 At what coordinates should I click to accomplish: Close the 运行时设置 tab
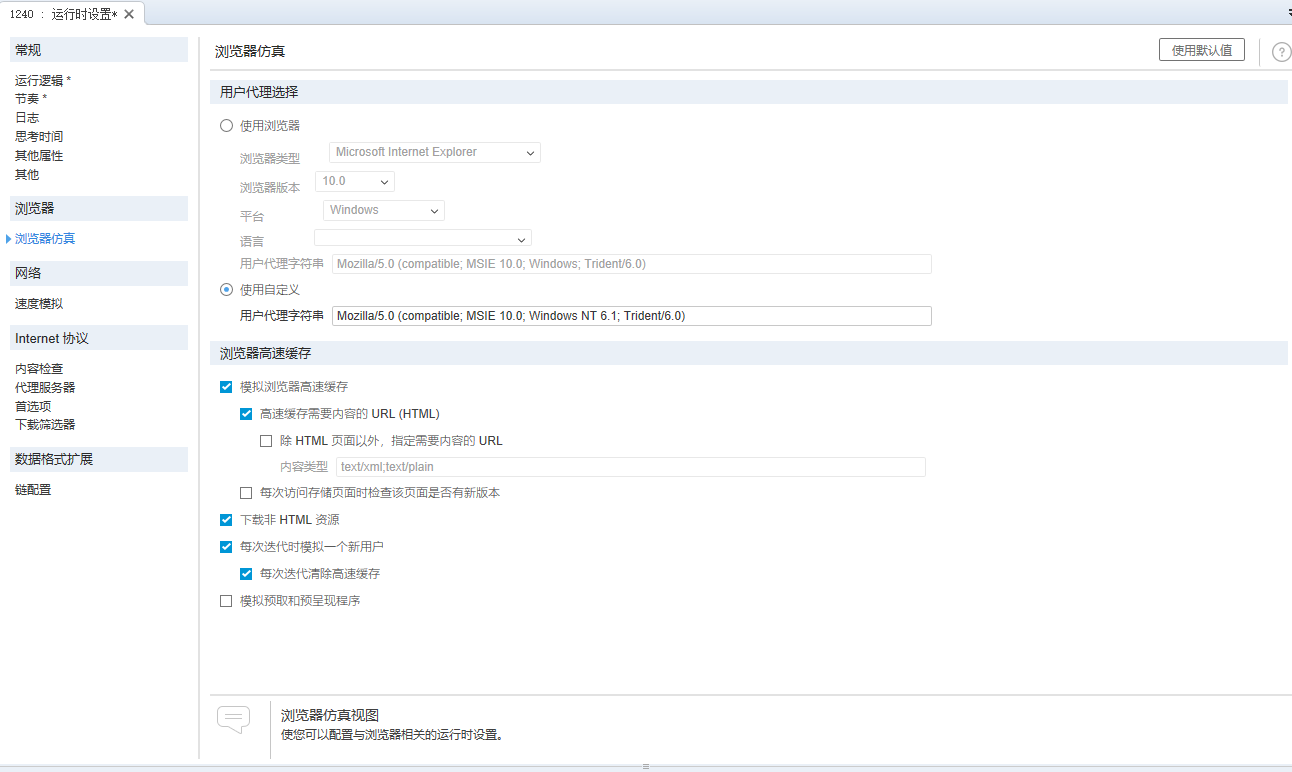coord(129,14)
